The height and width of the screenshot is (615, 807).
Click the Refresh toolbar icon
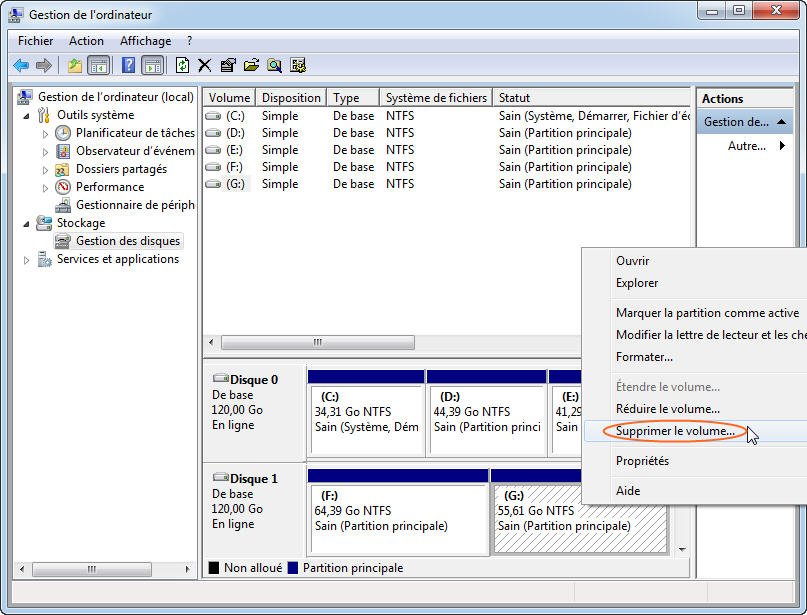[x=182, y=65]
